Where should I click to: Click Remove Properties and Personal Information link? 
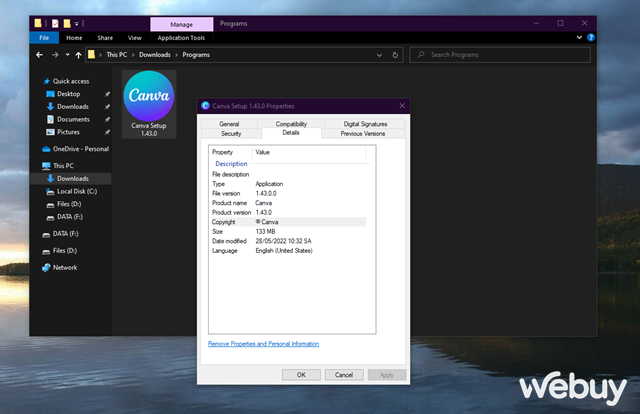(264, 344)
